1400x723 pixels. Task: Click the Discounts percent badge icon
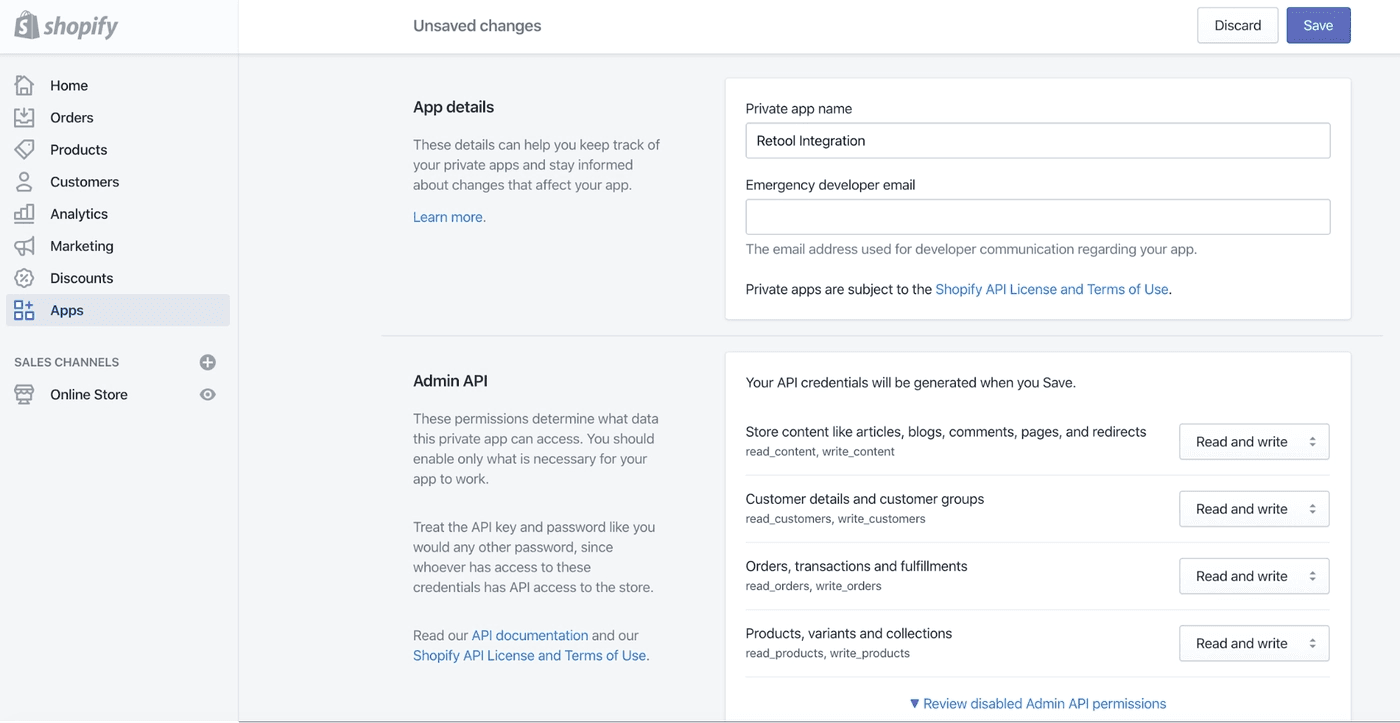coord(24,278)
